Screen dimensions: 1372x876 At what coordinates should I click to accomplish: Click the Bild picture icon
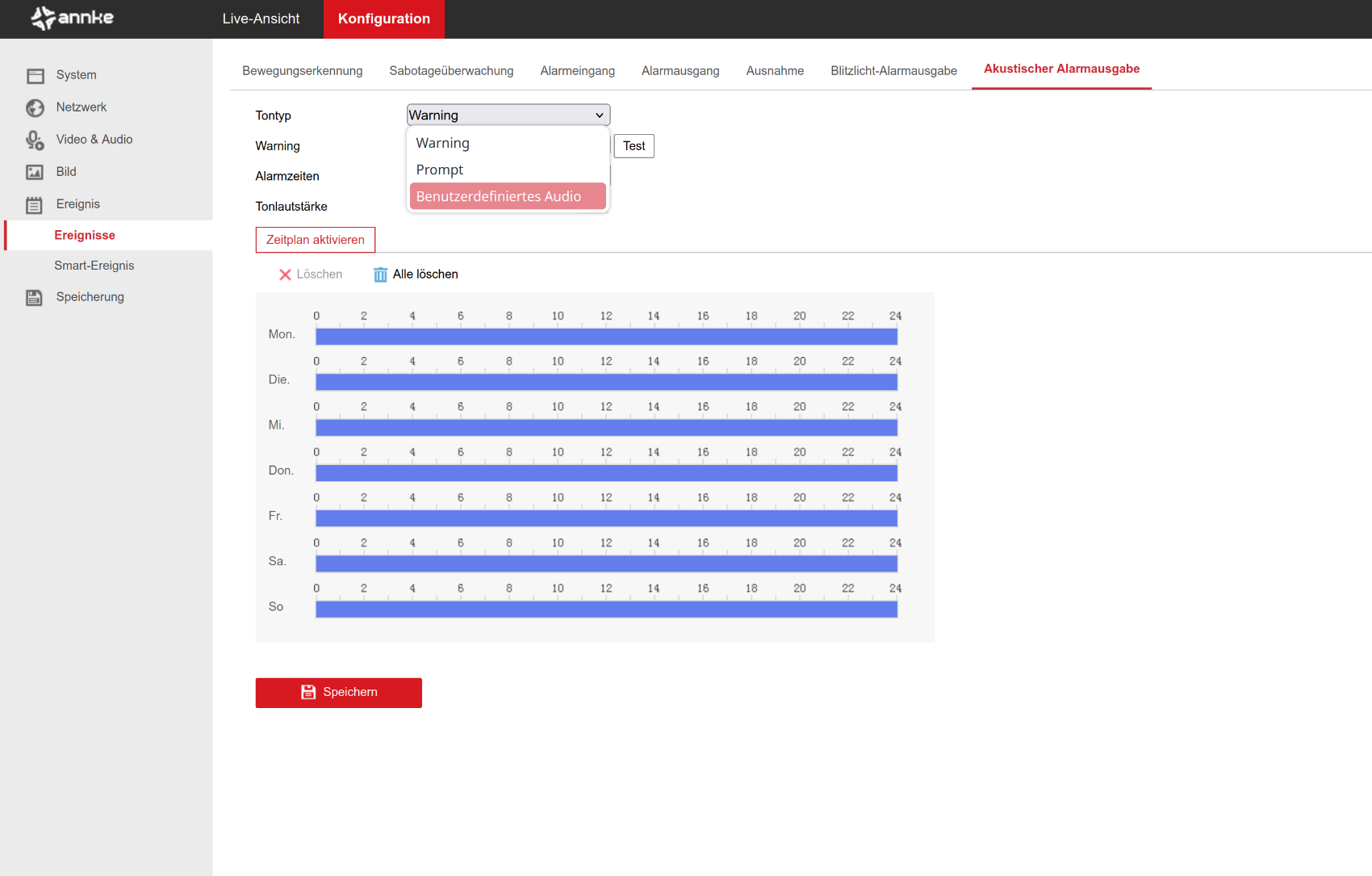tap(35, 172)
